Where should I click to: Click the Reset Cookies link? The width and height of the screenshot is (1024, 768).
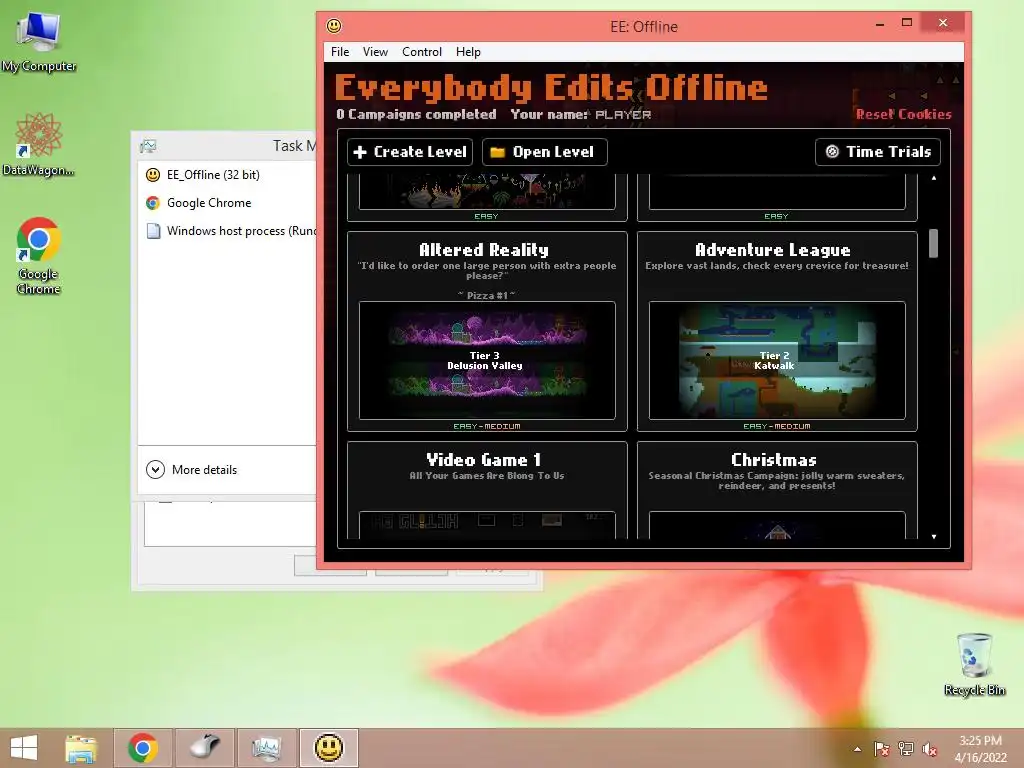903,114
